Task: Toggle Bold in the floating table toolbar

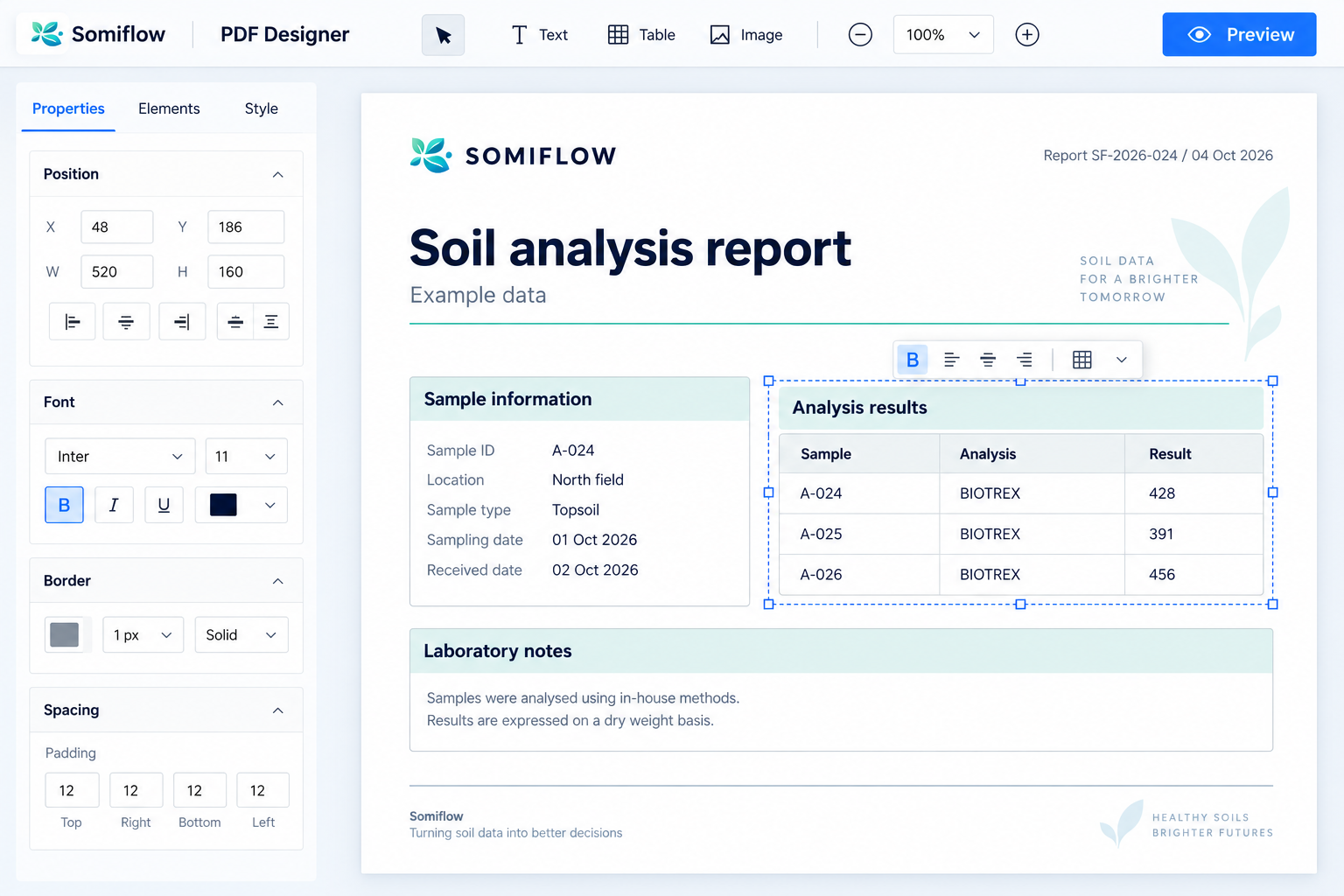Action: (x=913, y=360)
